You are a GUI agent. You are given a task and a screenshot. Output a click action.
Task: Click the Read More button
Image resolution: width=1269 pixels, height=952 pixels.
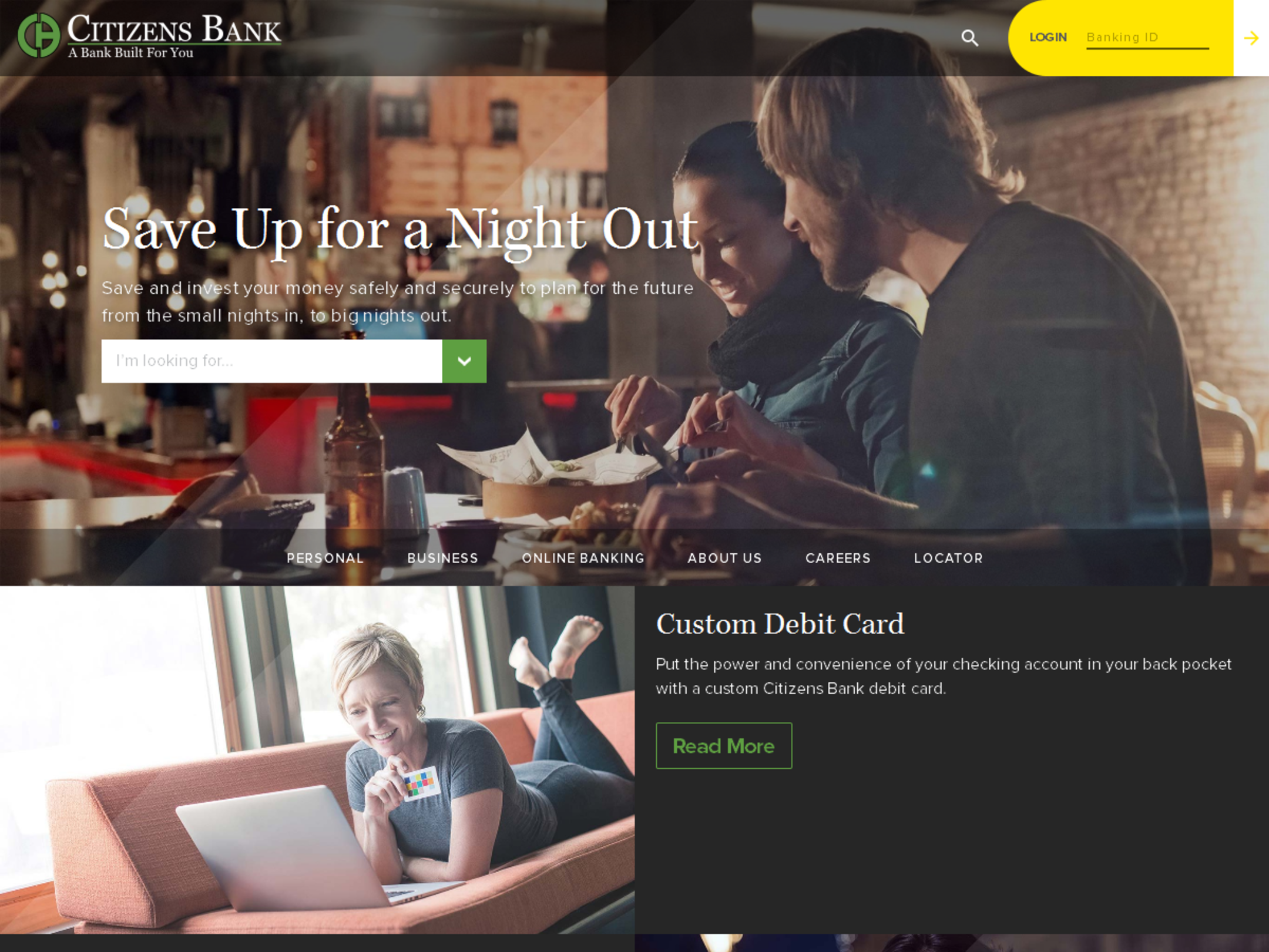click(724, 746)
